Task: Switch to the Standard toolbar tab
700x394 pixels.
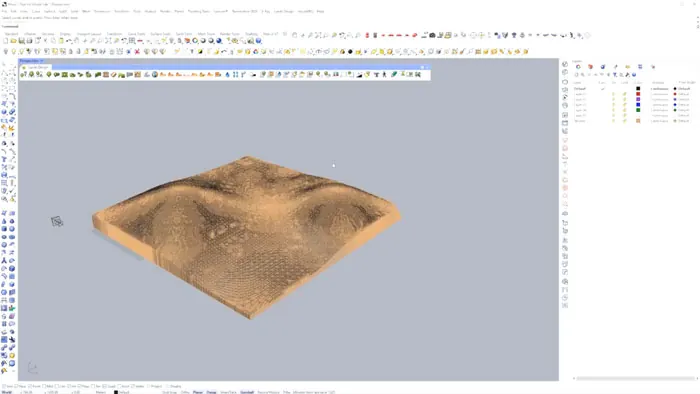Action: coord(11,34)
